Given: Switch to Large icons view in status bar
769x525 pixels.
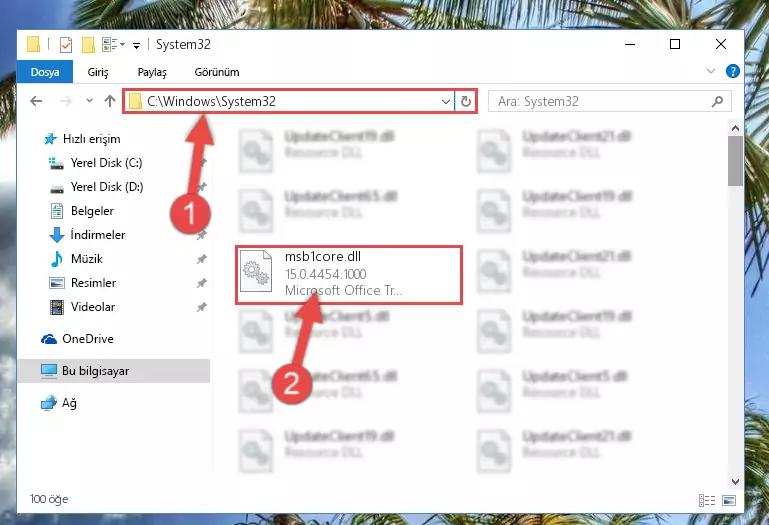Looking at the screenshot, I should coord(729,500).
